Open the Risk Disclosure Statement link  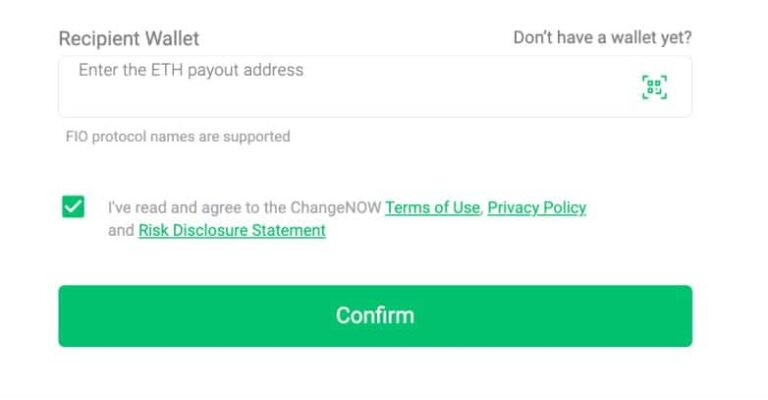coord(232,230)
